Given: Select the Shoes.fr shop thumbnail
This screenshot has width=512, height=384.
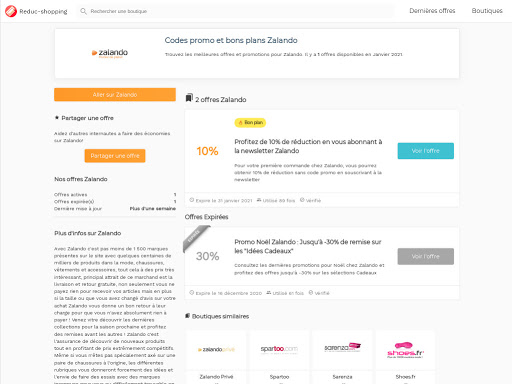Looking at the screenshot, I should pos(405,350).
